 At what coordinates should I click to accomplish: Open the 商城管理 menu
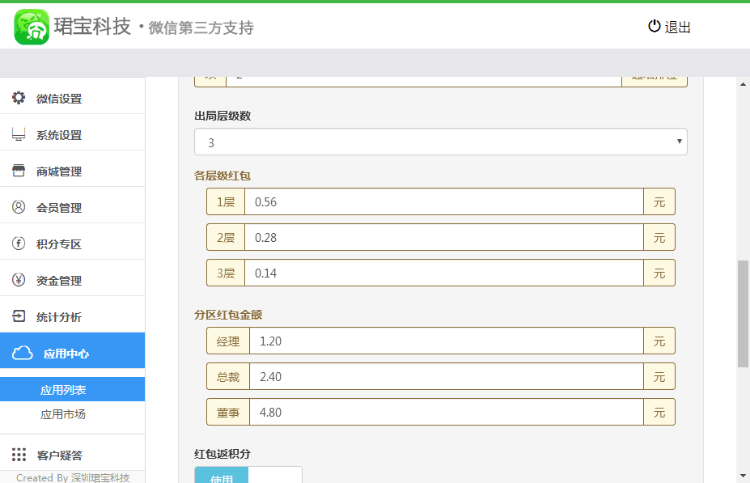(x=73, y=169)
